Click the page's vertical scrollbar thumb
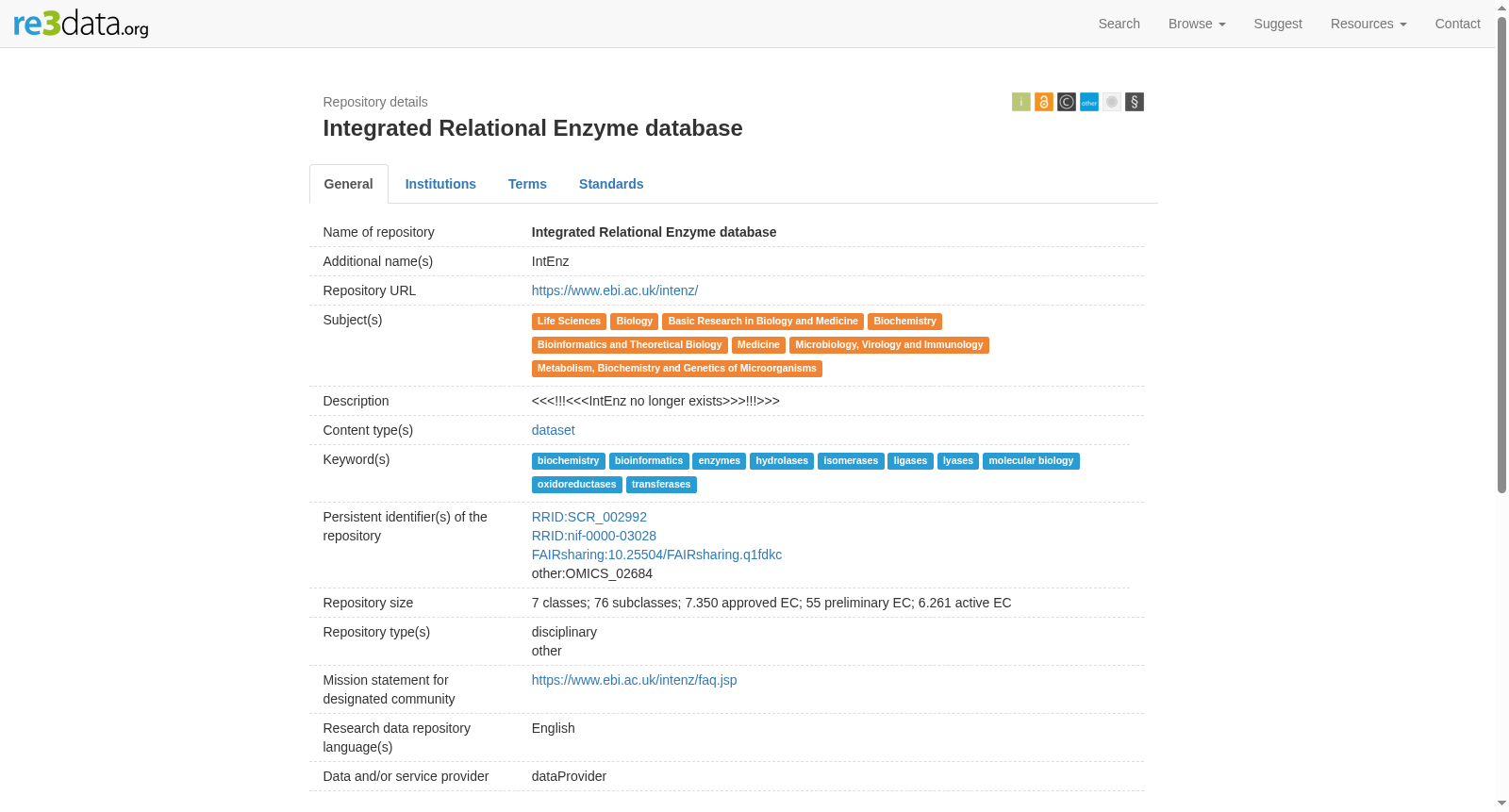 (1501, 255)
